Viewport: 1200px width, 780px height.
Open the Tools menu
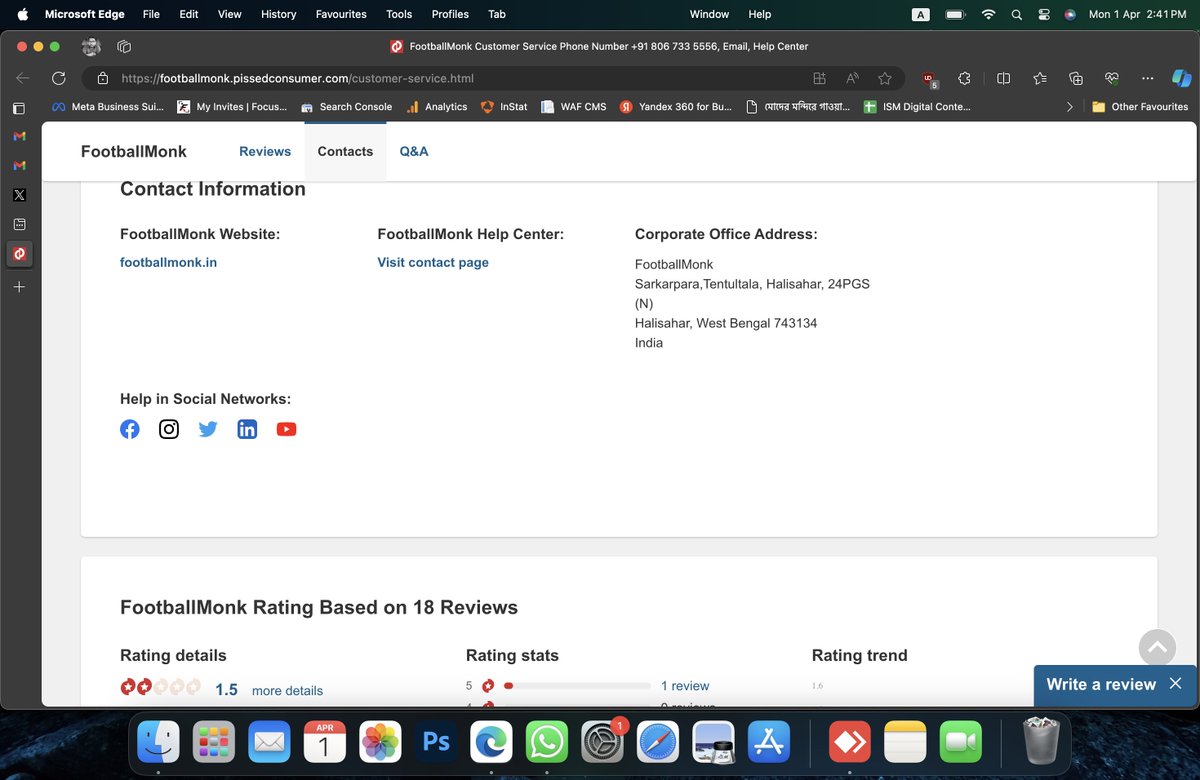399,15
